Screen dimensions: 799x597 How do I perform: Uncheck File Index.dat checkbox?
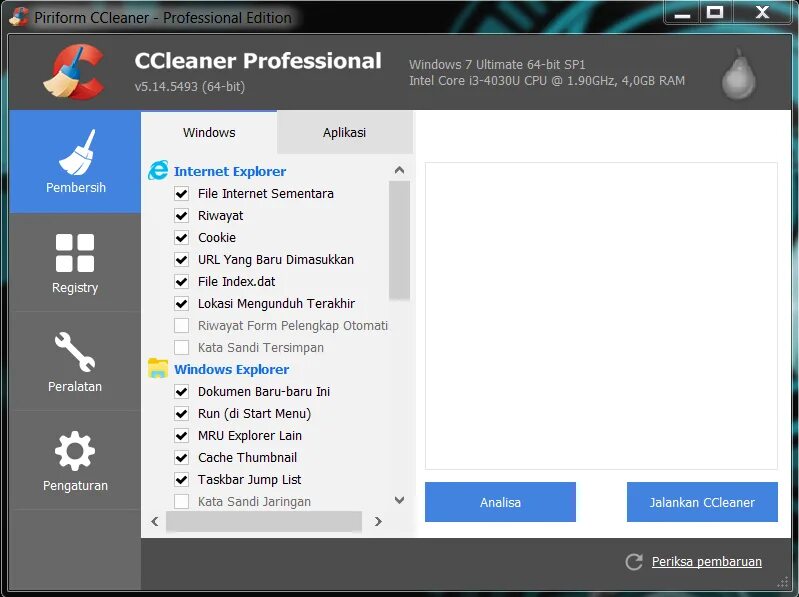click(x=181, y=281)
